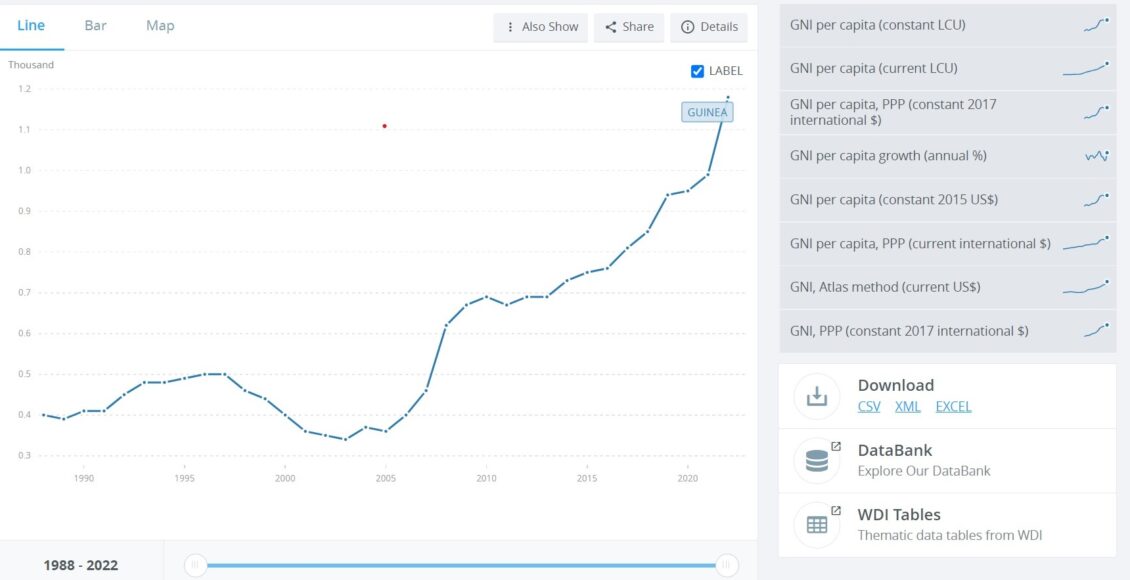The width and height of the screenshot is (1130, 580).
Task: Open the DataBank database icon
Action: tap(817, 460)
